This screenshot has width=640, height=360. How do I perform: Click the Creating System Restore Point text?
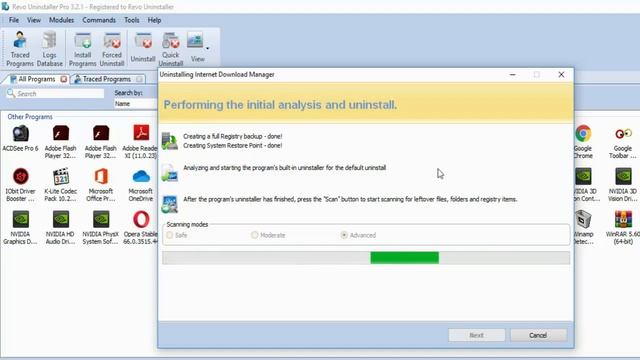(x=233, y=145)
